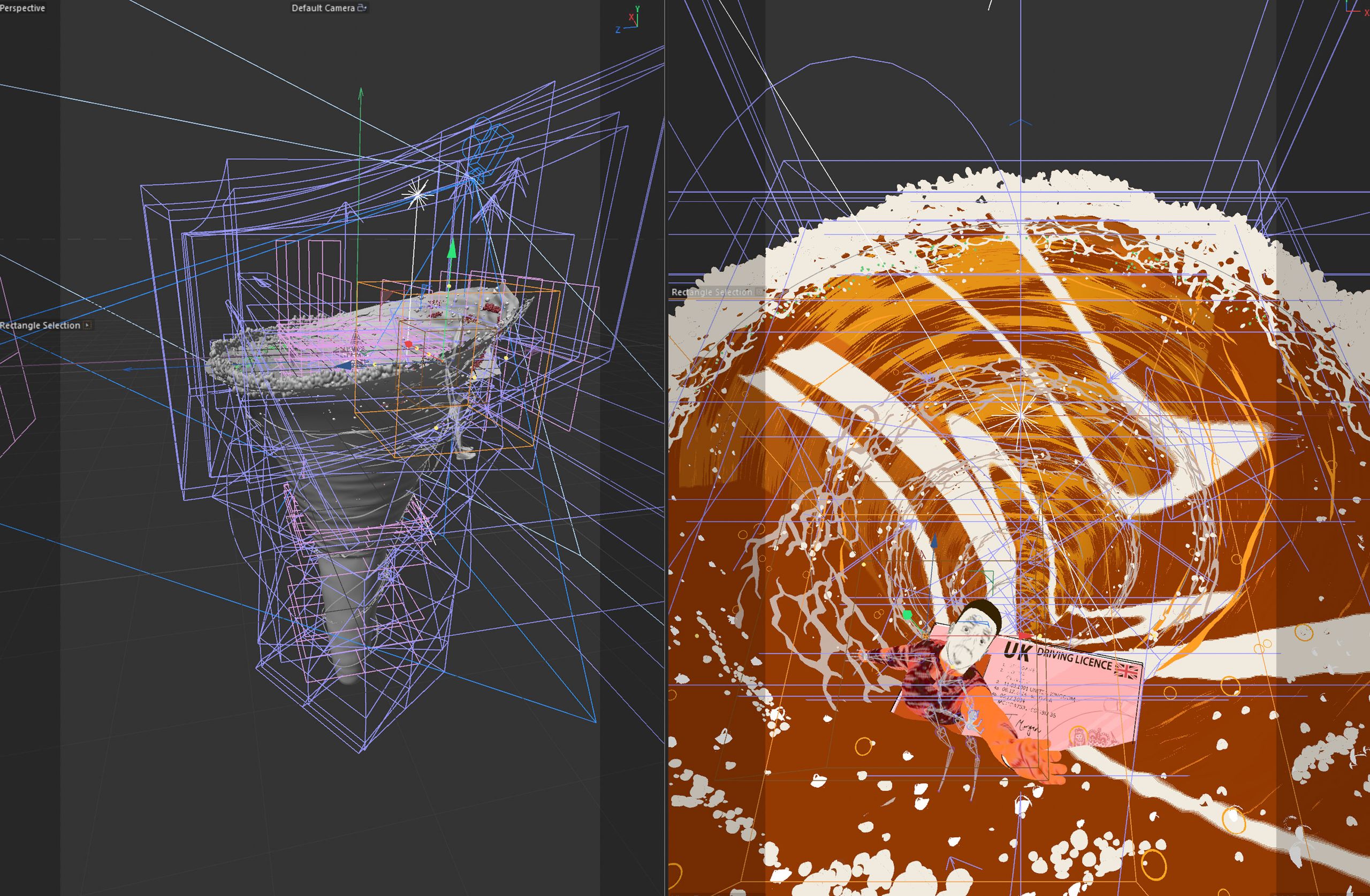The height and width of the screenshot is (896, 1370).
Task: Click the red X-axis handle on the gizmo
Action: pyautogui.click(x=409, y=344)
